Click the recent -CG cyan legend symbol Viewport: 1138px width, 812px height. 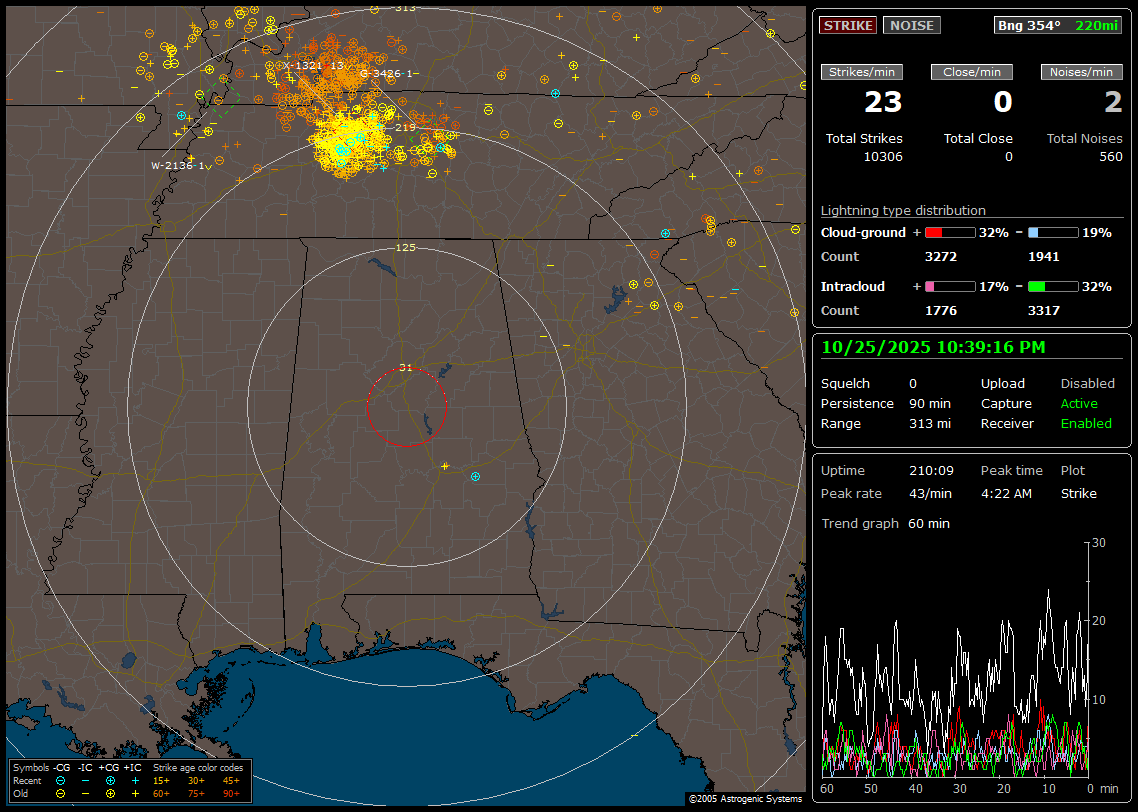[61, 780]
